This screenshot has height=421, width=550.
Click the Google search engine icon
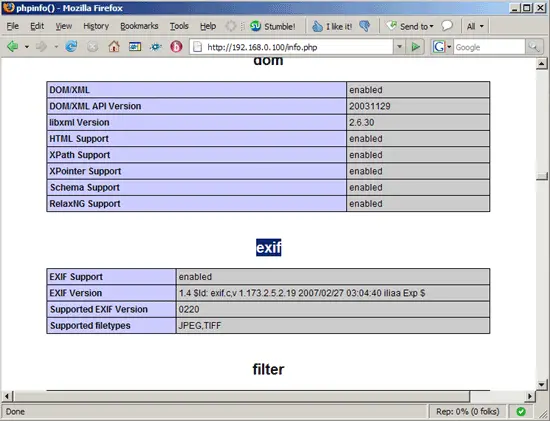click(438, 47)
